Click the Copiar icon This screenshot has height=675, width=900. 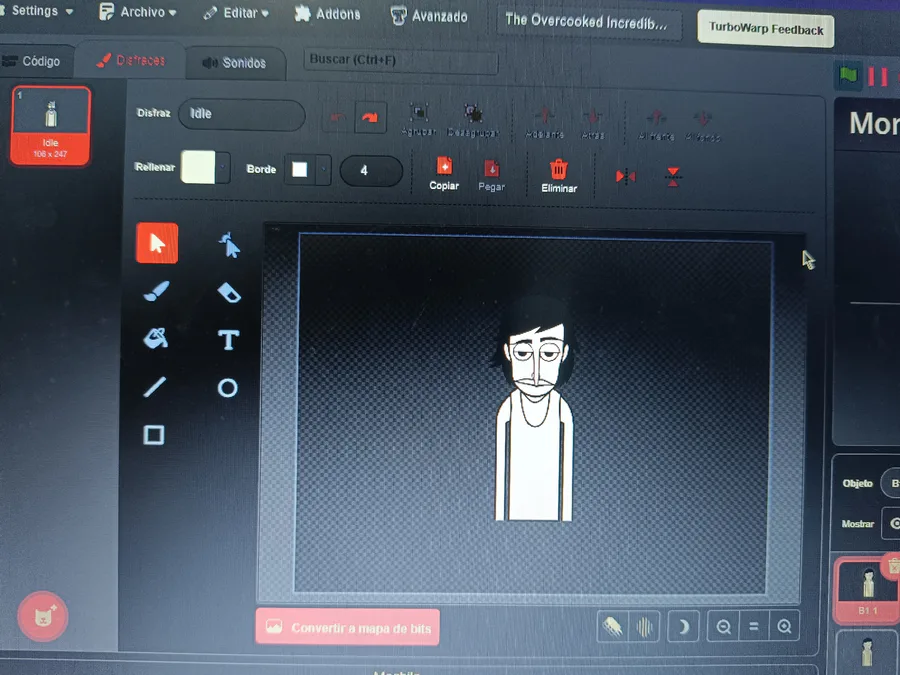tap(444, 166)
